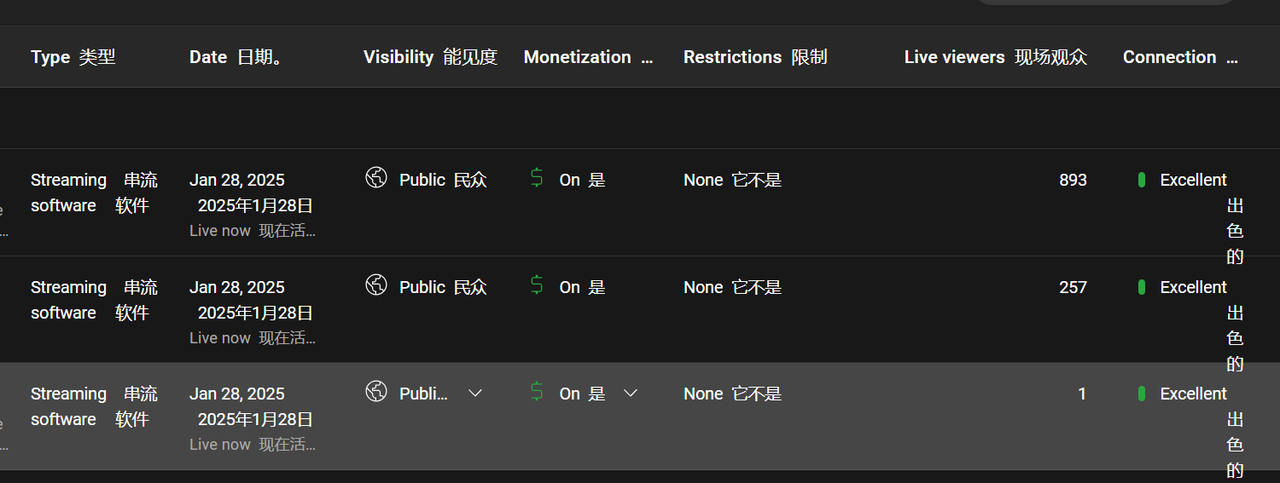Open the visibility dropdown chevron in the highlighted row

tap(475, 393)
